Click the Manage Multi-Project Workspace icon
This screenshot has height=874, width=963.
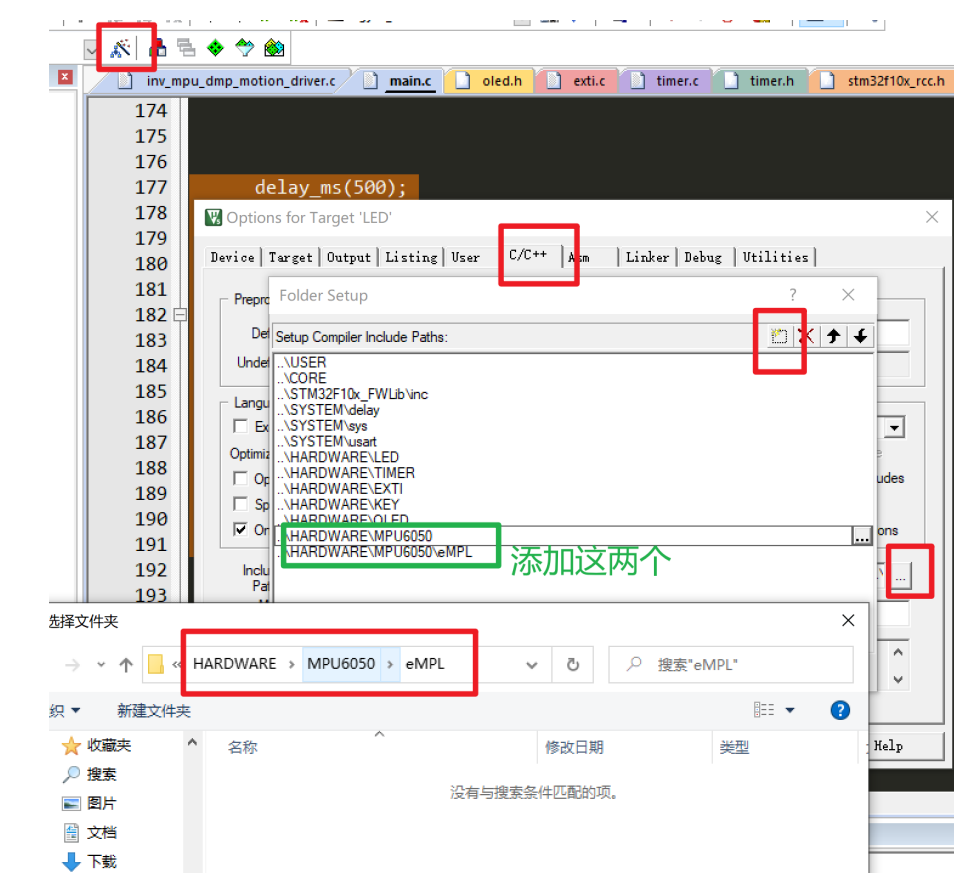point(185,48)
